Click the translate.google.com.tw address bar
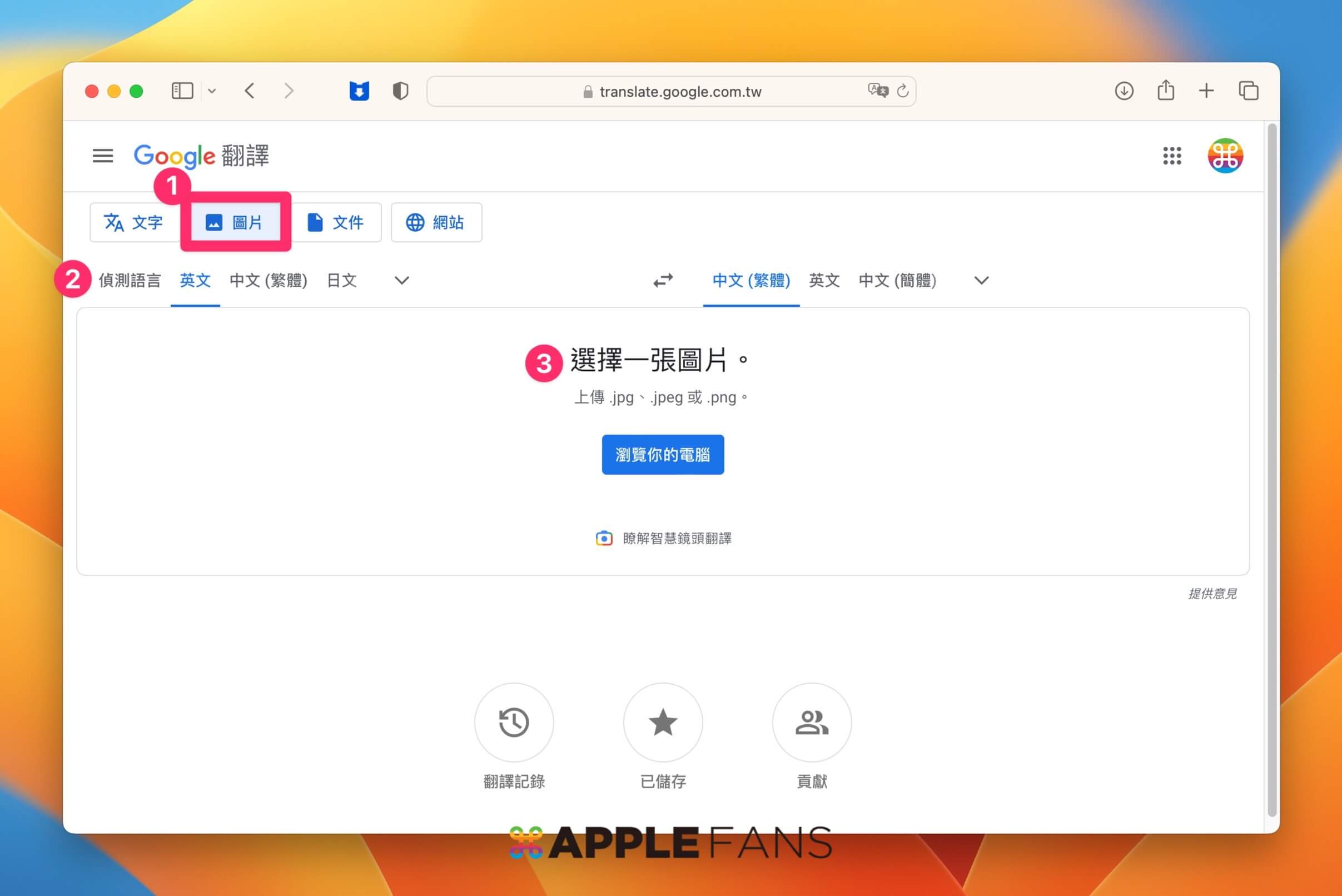 (x=679, y=90)
